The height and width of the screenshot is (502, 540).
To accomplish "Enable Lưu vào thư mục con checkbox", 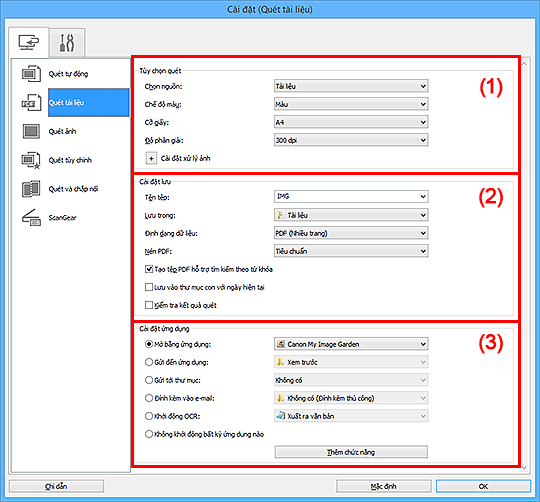I will 149,287.
